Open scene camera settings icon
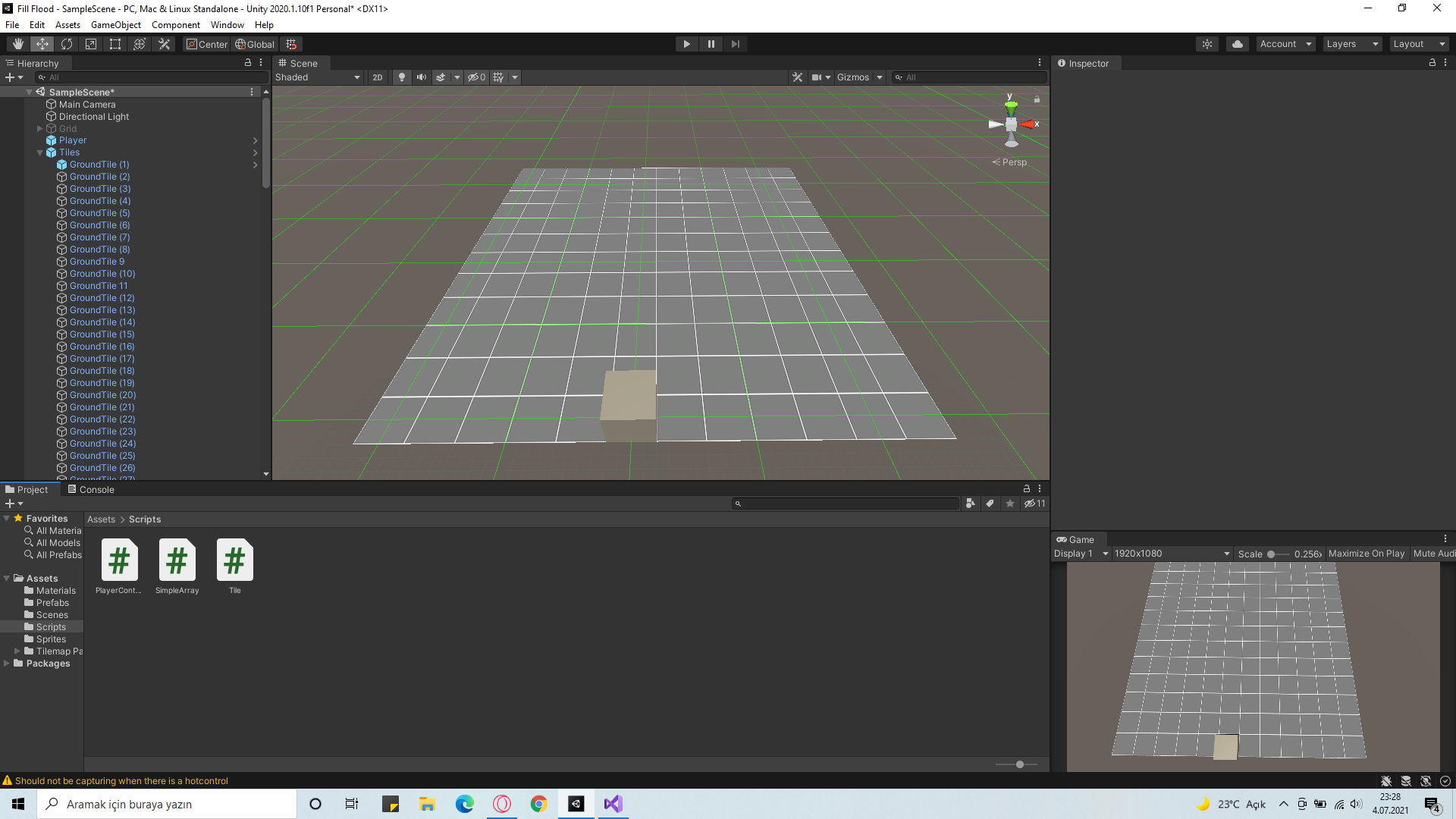Screen dimensions: 1456x819 point(817,77)
